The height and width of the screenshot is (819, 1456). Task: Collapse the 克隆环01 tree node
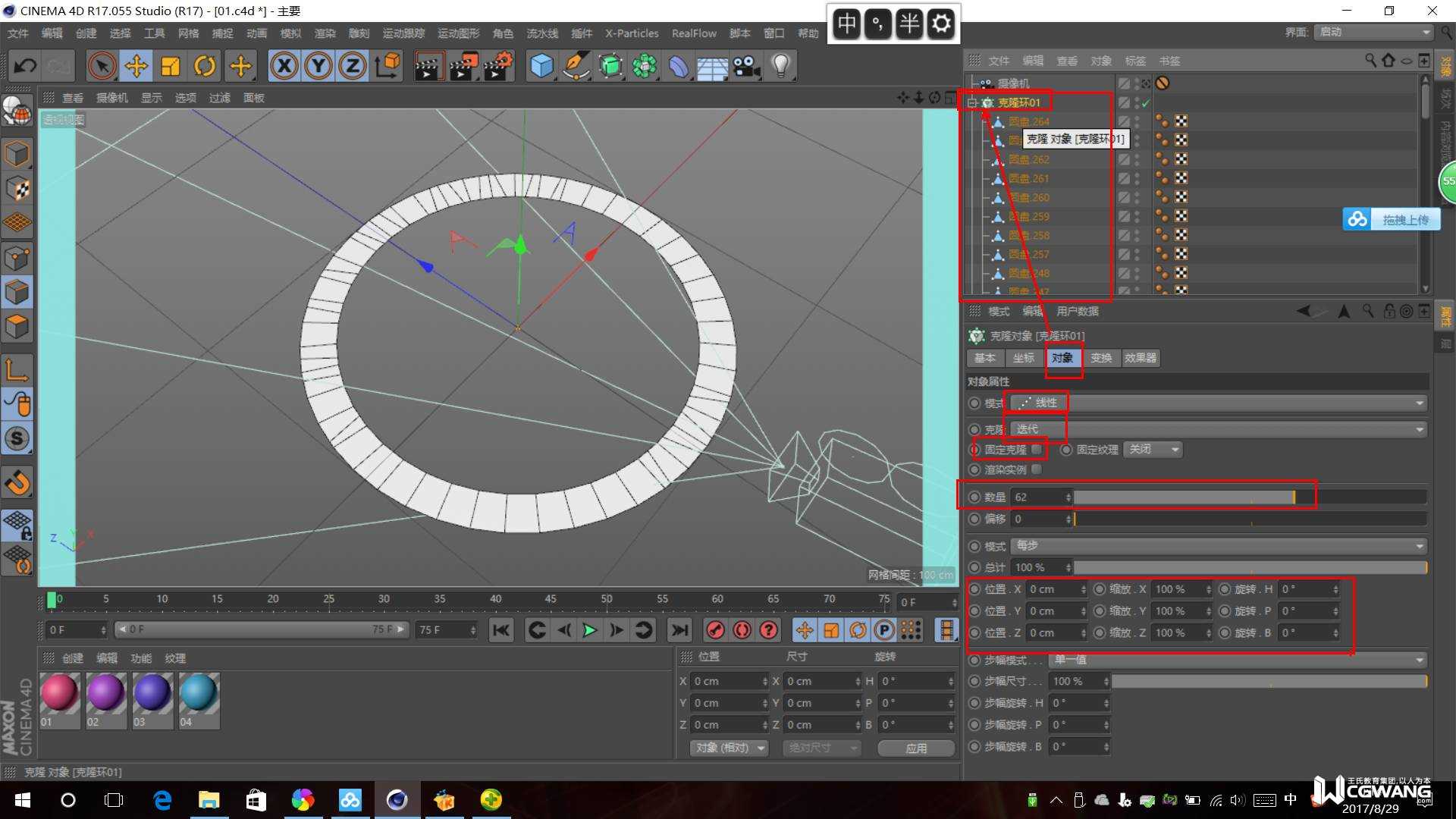pos(972,102)
